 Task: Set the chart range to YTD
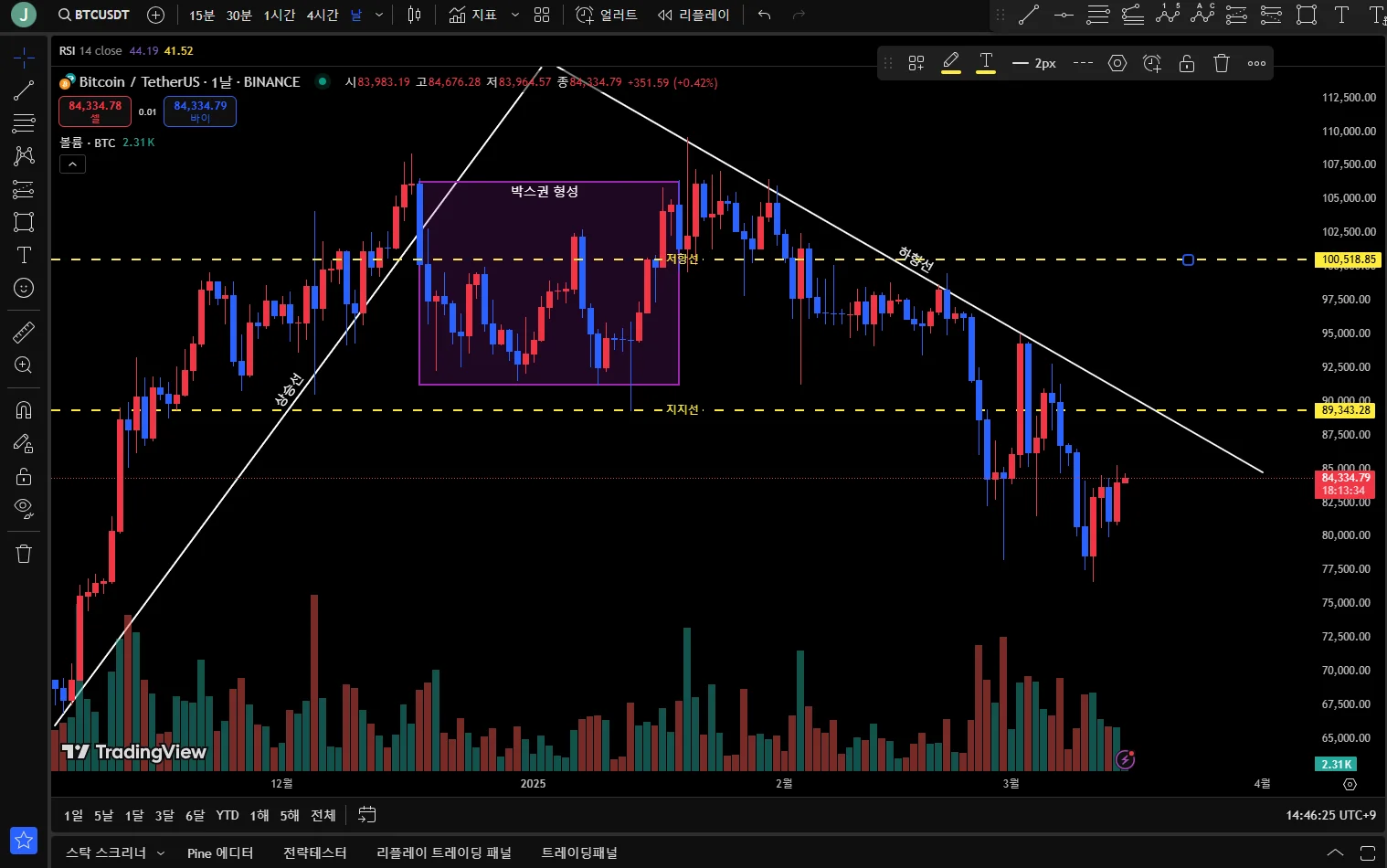tap(228, 815)
